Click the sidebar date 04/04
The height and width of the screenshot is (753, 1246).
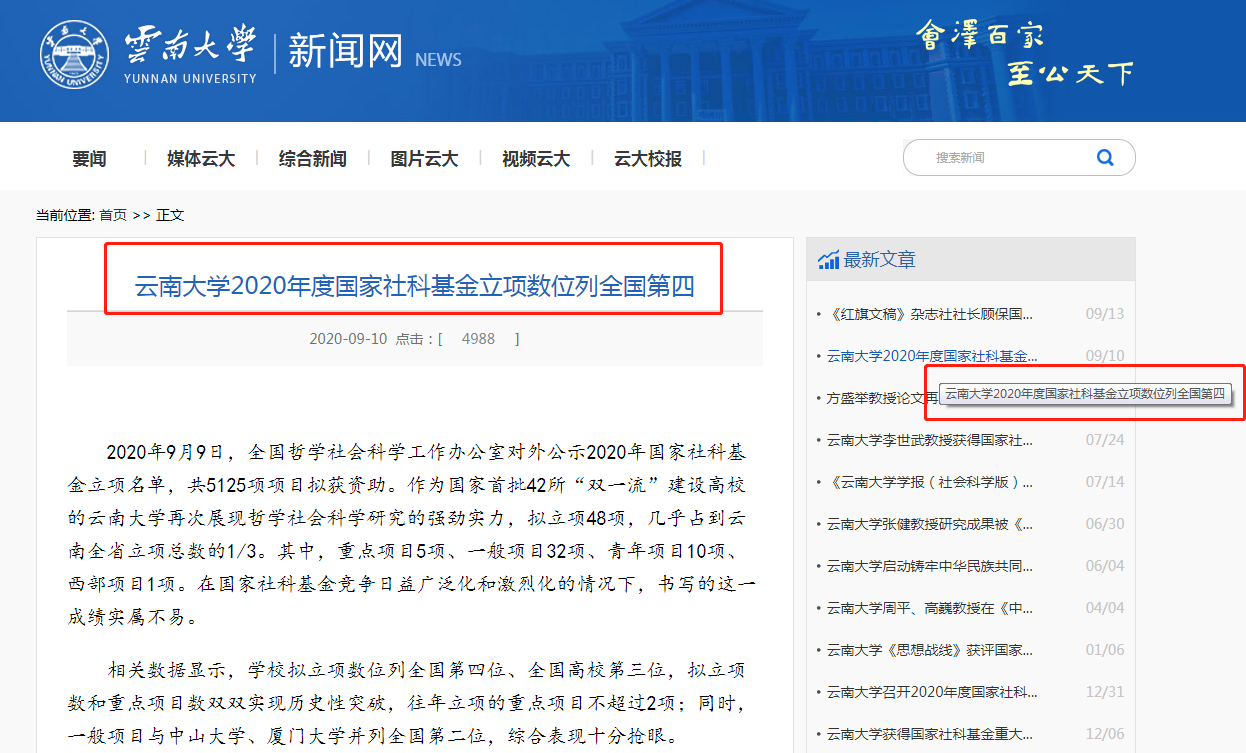point(1105,608)
